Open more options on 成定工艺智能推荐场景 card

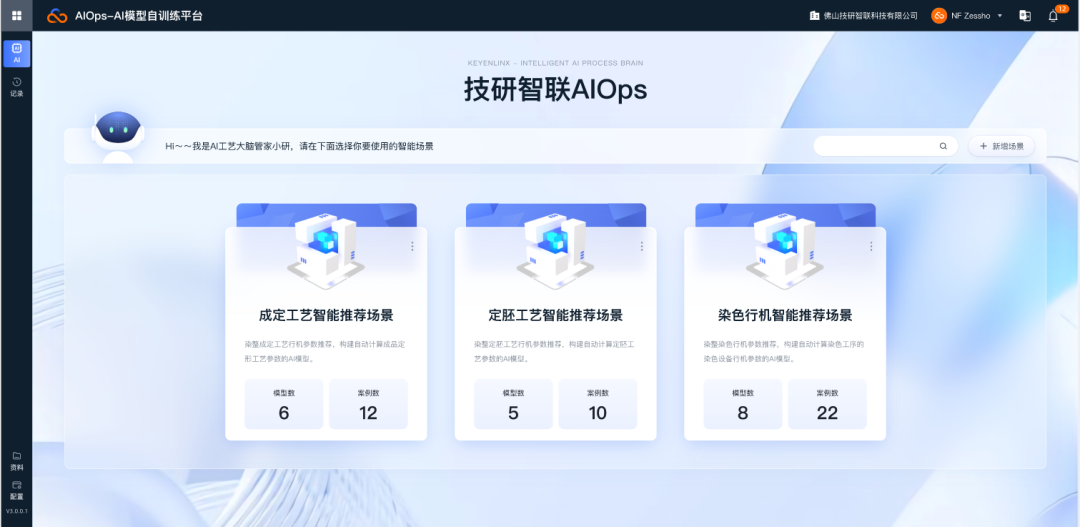[412, 246]
